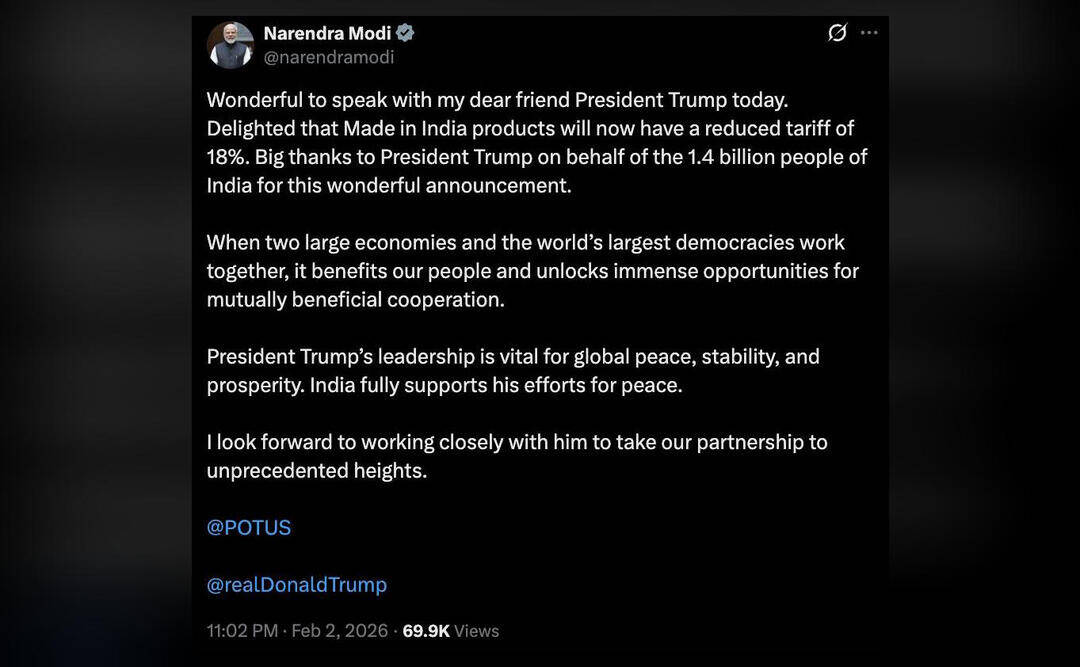Open the @realDonaldTrump mention link
Viewport: 1080px width, 667px height.
click(x=296, y=584)
